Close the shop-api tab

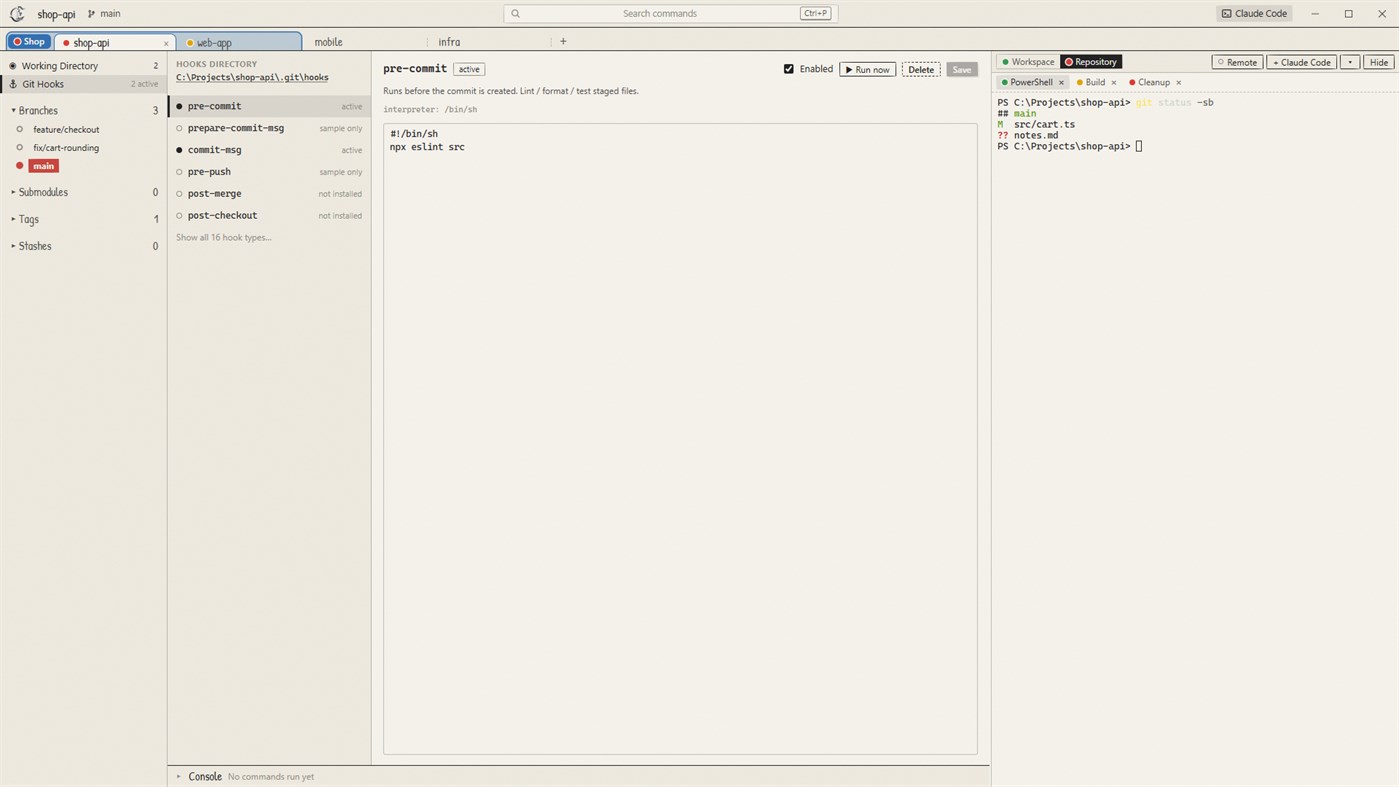coord(166,43)
